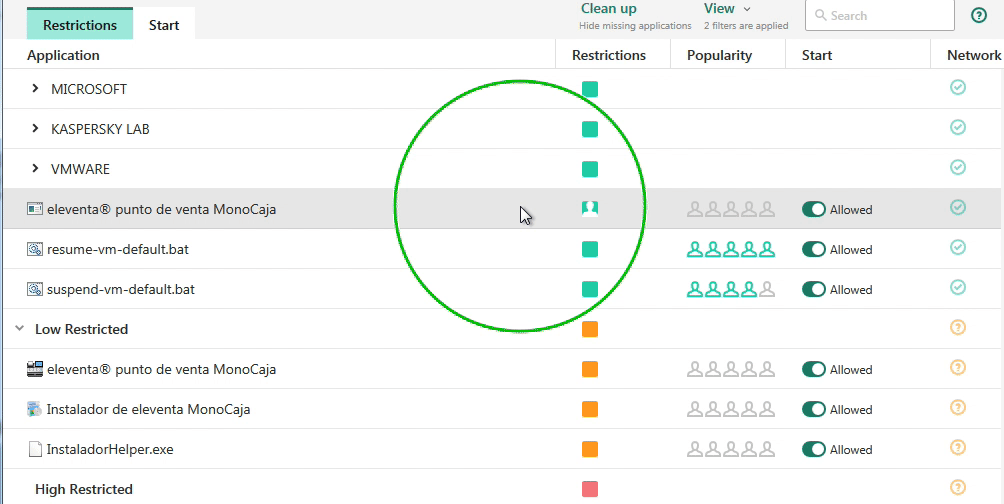Toggle Start switch for Instalador de eleventa MonoCaja
1004x504 pixels.
tap(814, 409)
